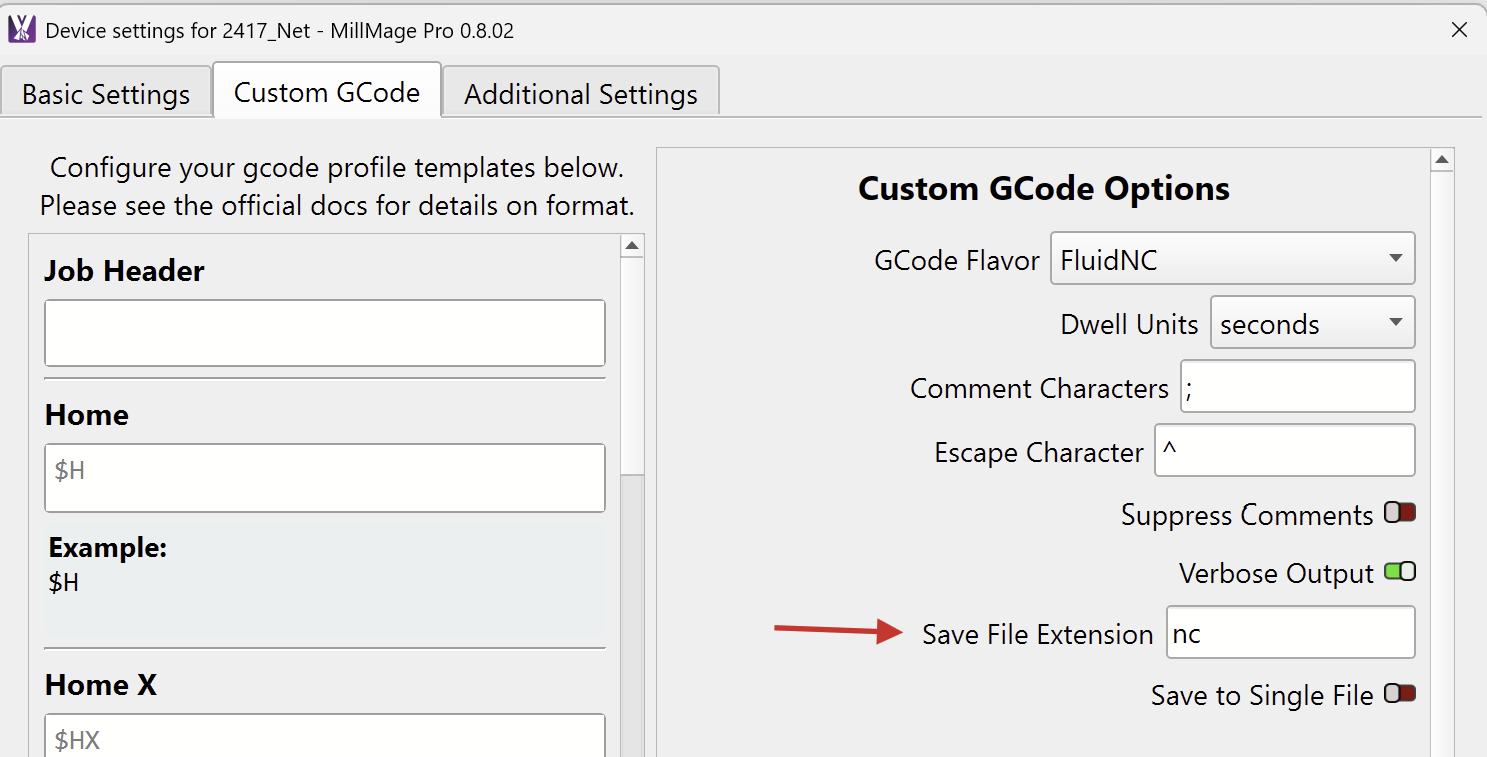The image size is (1487, 757).
Task: Edit the Comment Characters field
Action: 1298,386
